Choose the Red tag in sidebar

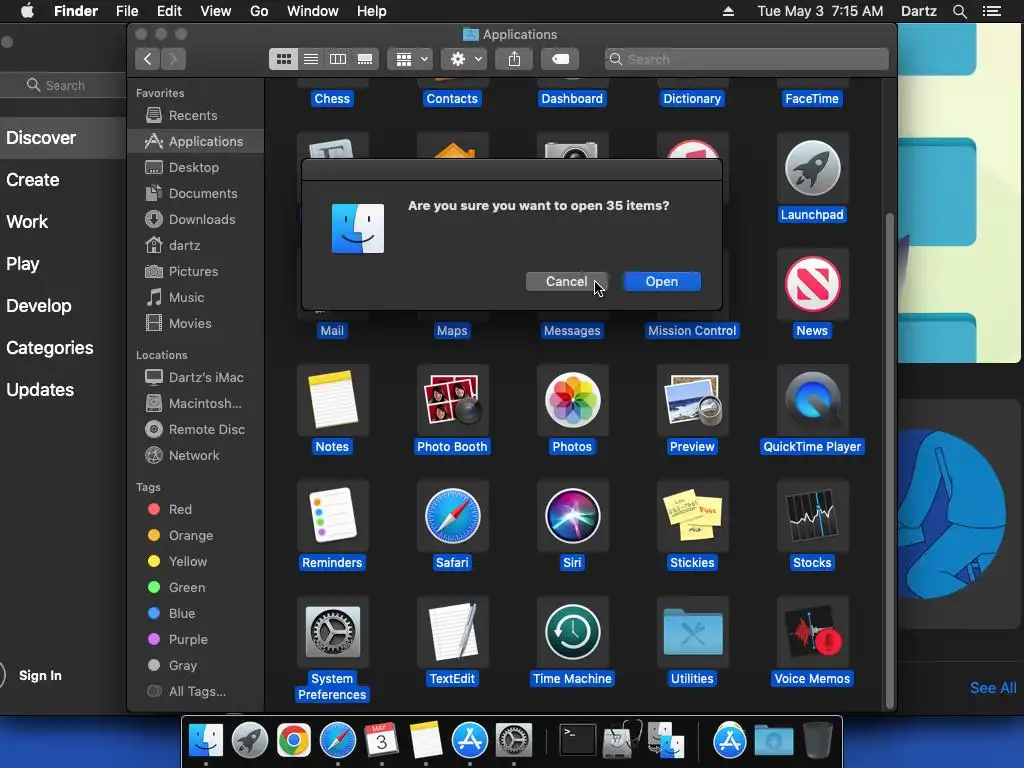[196, 509]
